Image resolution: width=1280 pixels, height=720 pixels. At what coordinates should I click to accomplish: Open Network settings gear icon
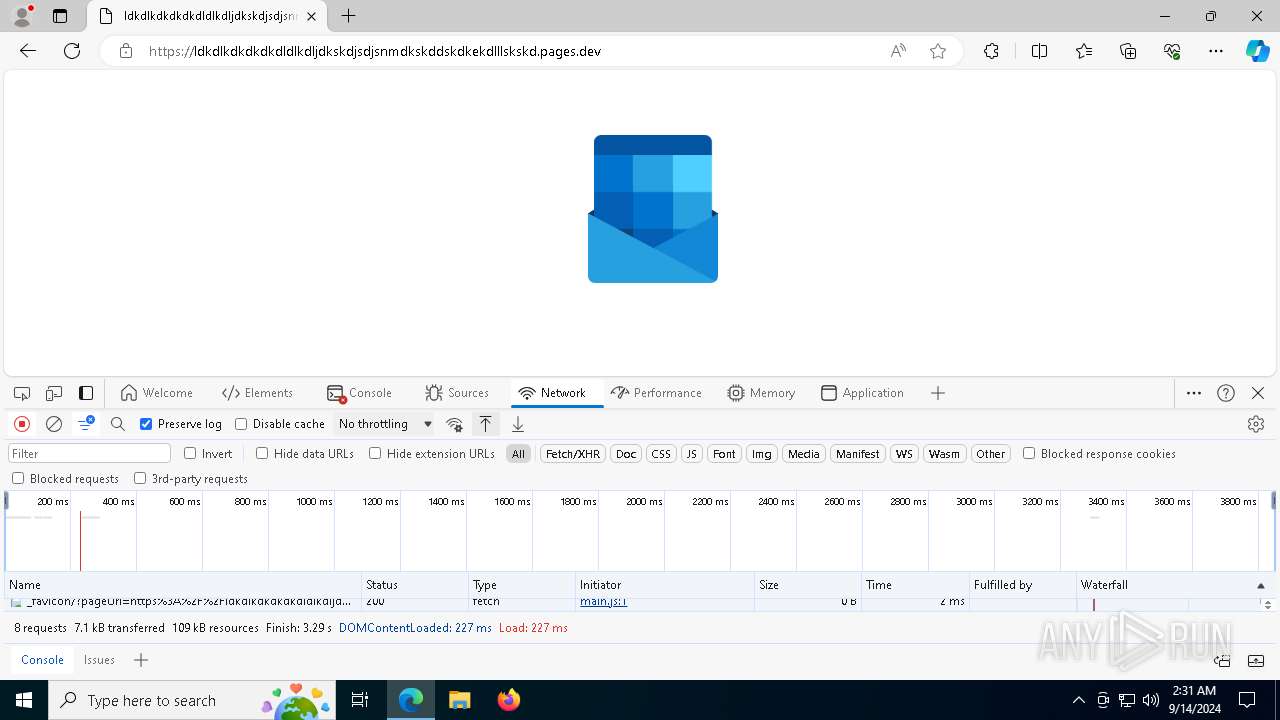(1256, 424)
